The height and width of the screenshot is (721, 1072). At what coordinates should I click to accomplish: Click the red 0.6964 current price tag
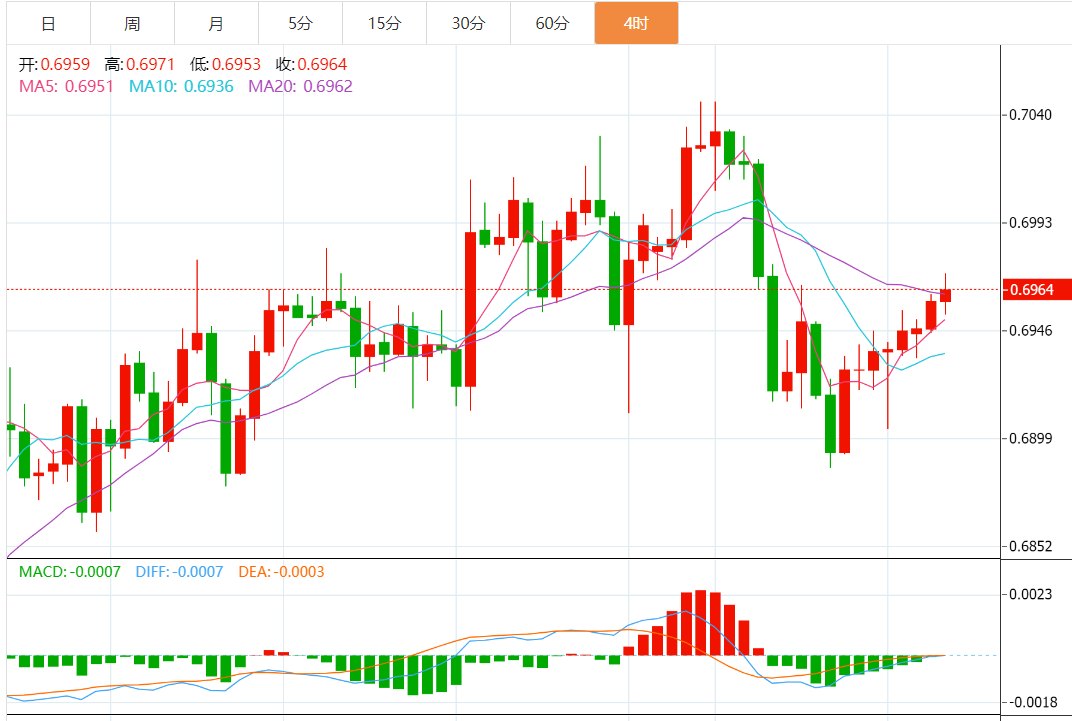point(1032,290)
